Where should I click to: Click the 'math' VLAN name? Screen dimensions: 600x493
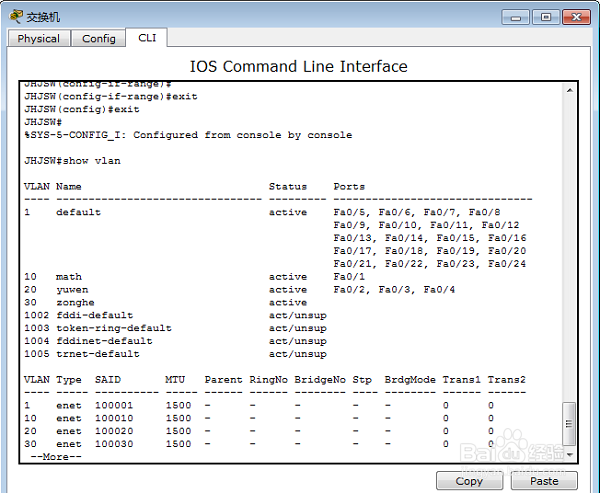(69, 276)
